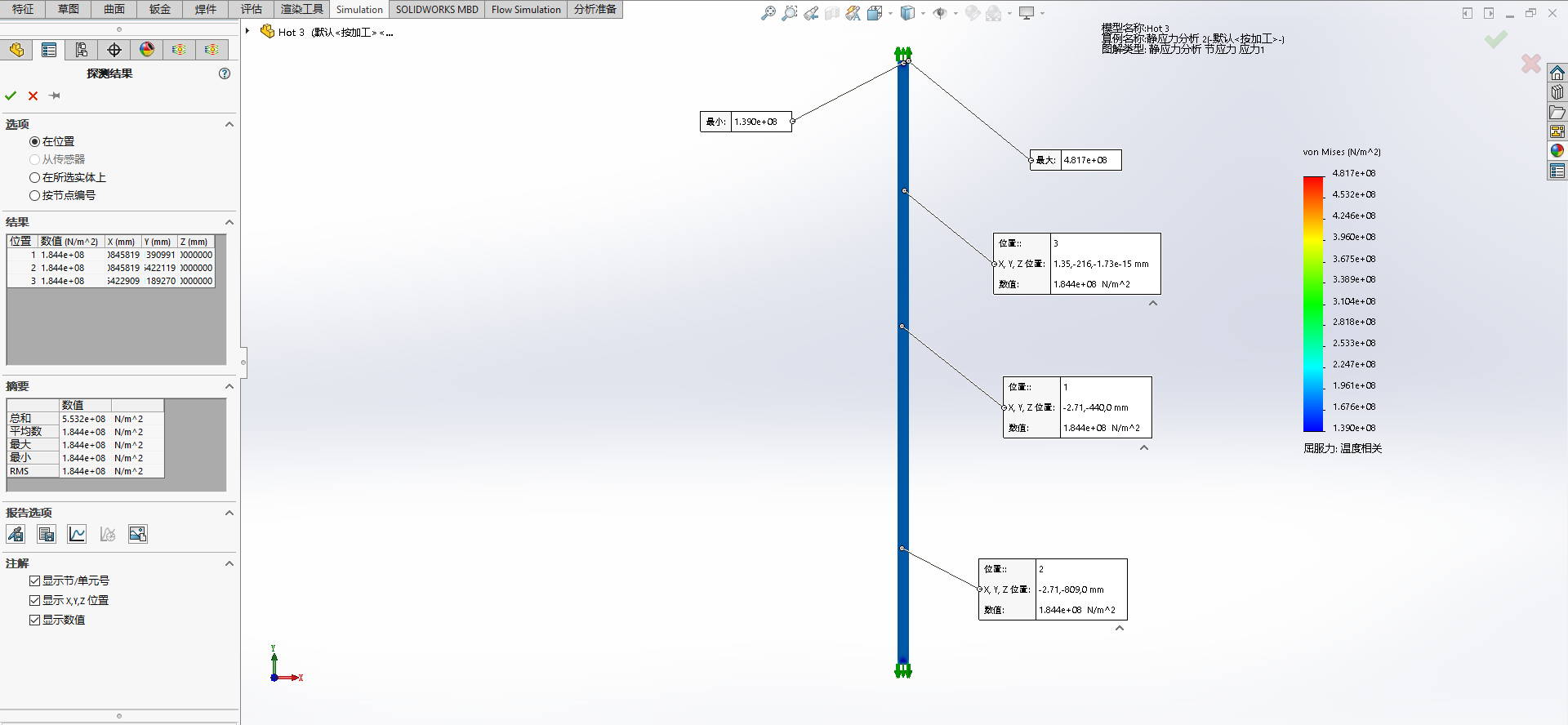Collapse the probe callout for location 3
Screen dimensions: 1568x725
[1153, 303]
